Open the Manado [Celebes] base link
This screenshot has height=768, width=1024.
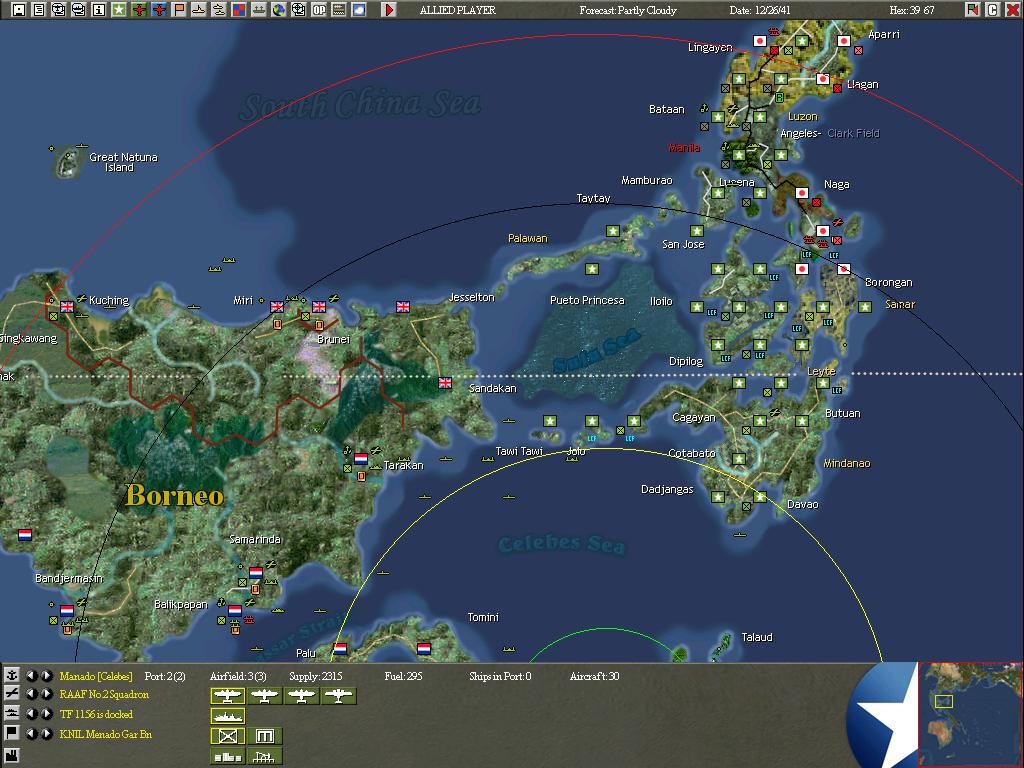96,676
